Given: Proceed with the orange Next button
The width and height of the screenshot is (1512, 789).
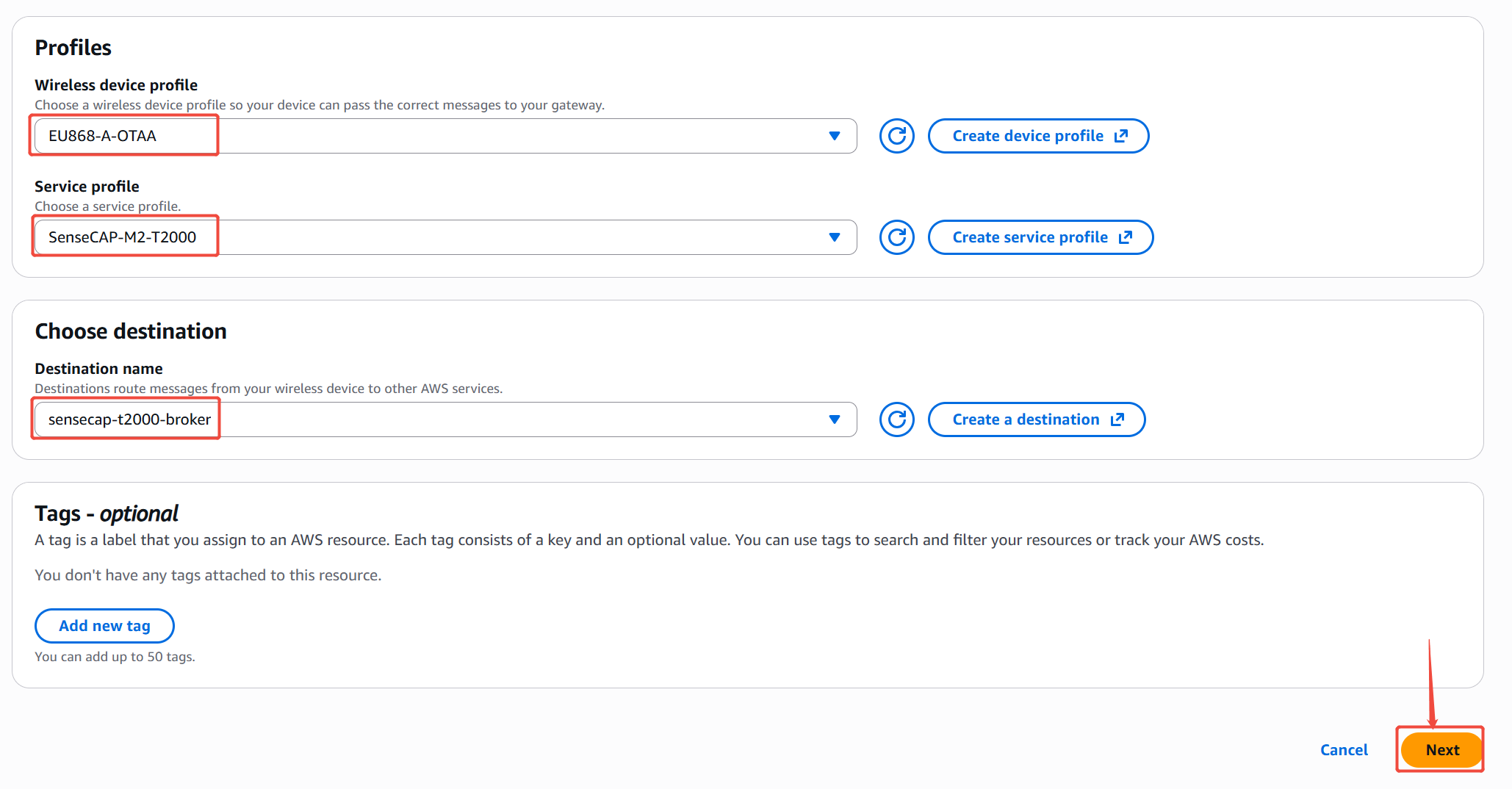Looking at the screenshot, I should 1441,750.
